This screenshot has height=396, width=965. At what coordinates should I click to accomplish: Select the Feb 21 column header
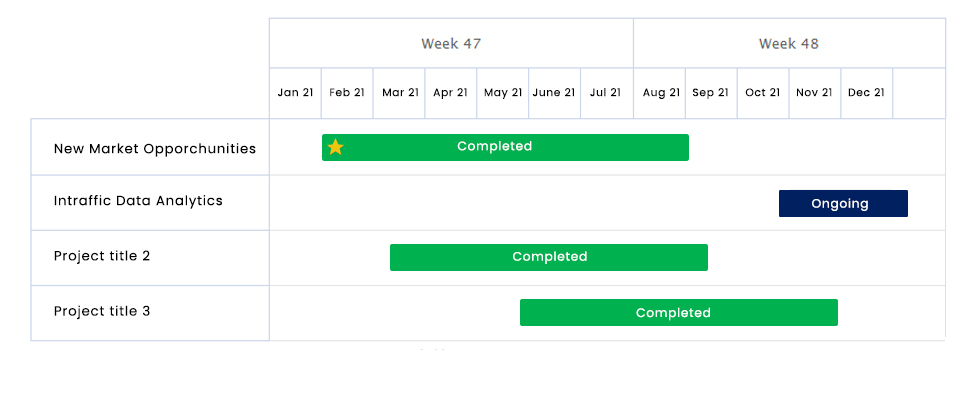347,93
